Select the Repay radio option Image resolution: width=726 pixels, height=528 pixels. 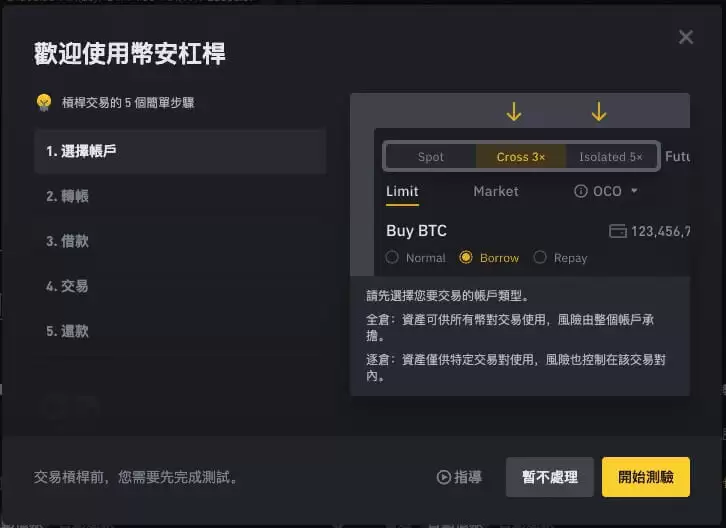pyautogui.click(x=540, y=257)
